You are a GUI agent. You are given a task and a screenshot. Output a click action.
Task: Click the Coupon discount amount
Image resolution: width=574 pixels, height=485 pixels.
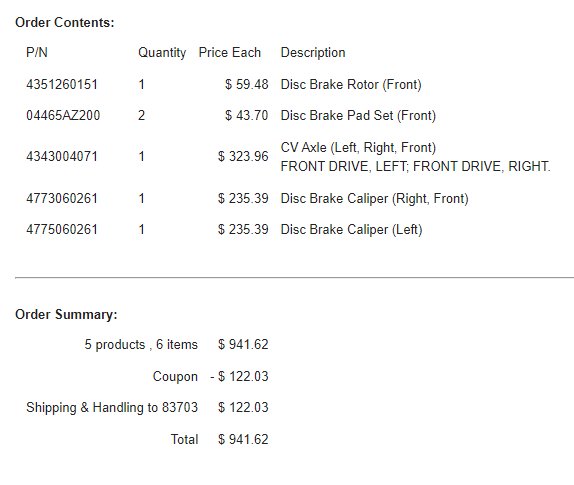tap(239, 377)
